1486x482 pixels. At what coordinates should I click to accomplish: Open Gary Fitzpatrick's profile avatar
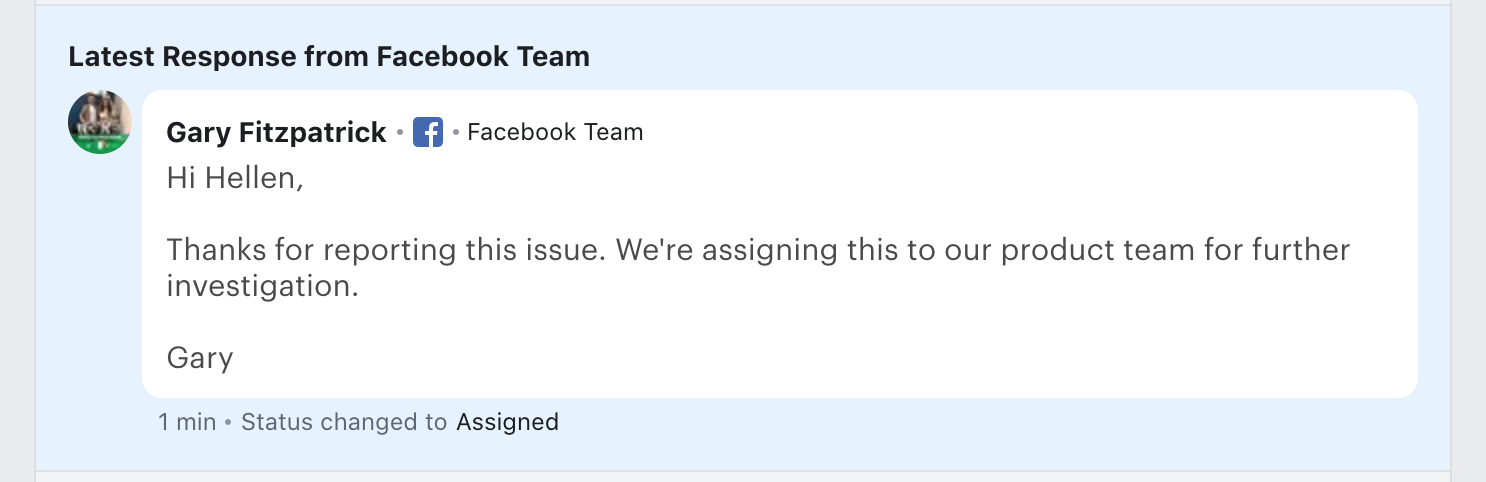click(x=100, y=122)
